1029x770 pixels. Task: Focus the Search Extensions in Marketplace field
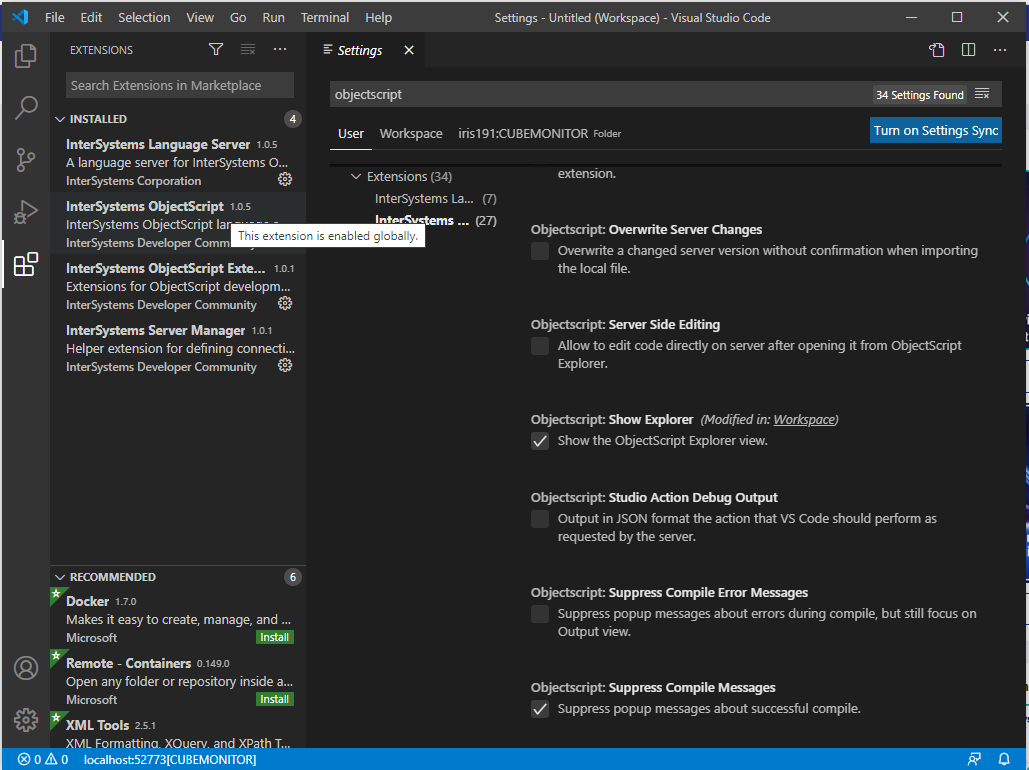click(x=180, y=85)
